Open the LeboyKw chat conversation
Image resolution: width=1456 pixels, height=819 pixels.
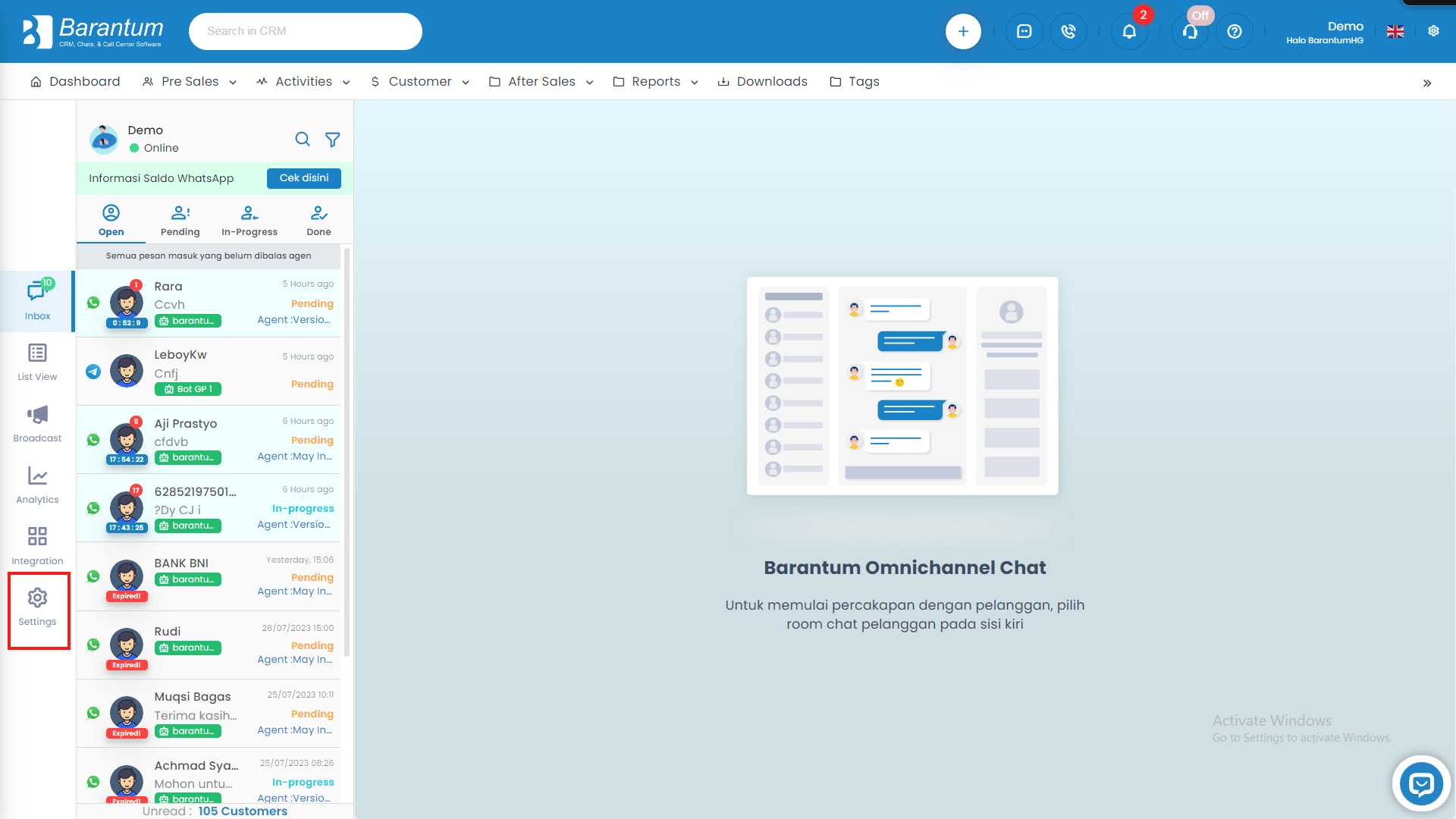(x=209, y=372)
